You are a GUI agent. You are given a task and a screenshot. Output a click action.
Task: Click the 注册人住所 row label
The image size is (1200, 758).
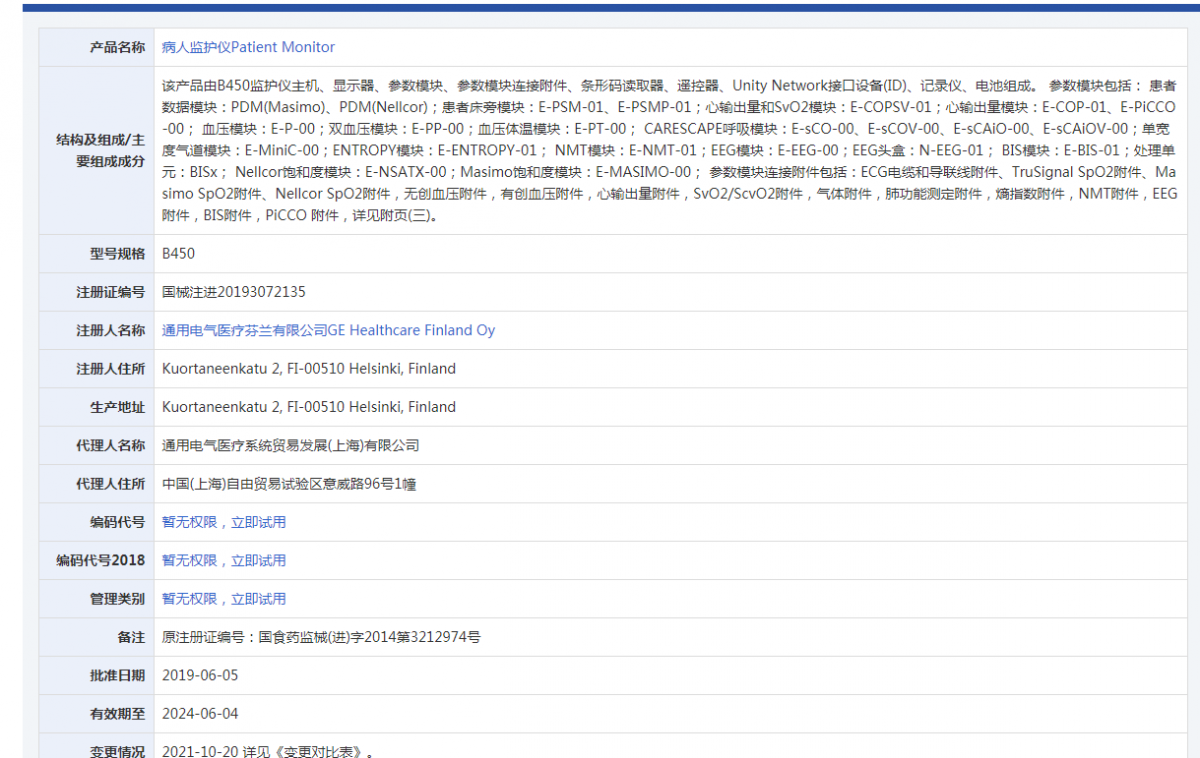tap(110, 369)
